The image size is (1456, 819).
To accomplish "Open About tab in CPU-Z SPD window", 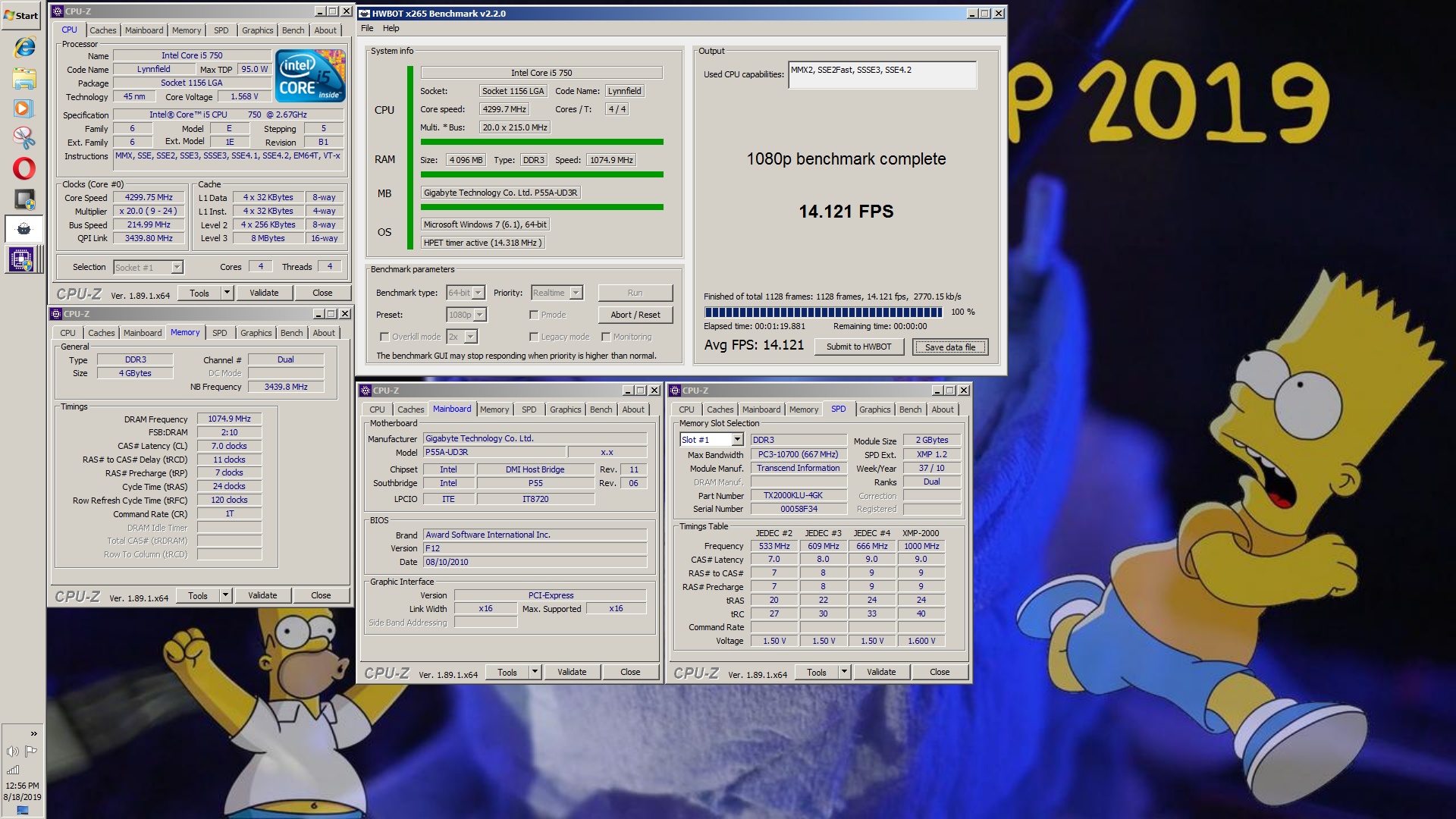I will (943, 409).
